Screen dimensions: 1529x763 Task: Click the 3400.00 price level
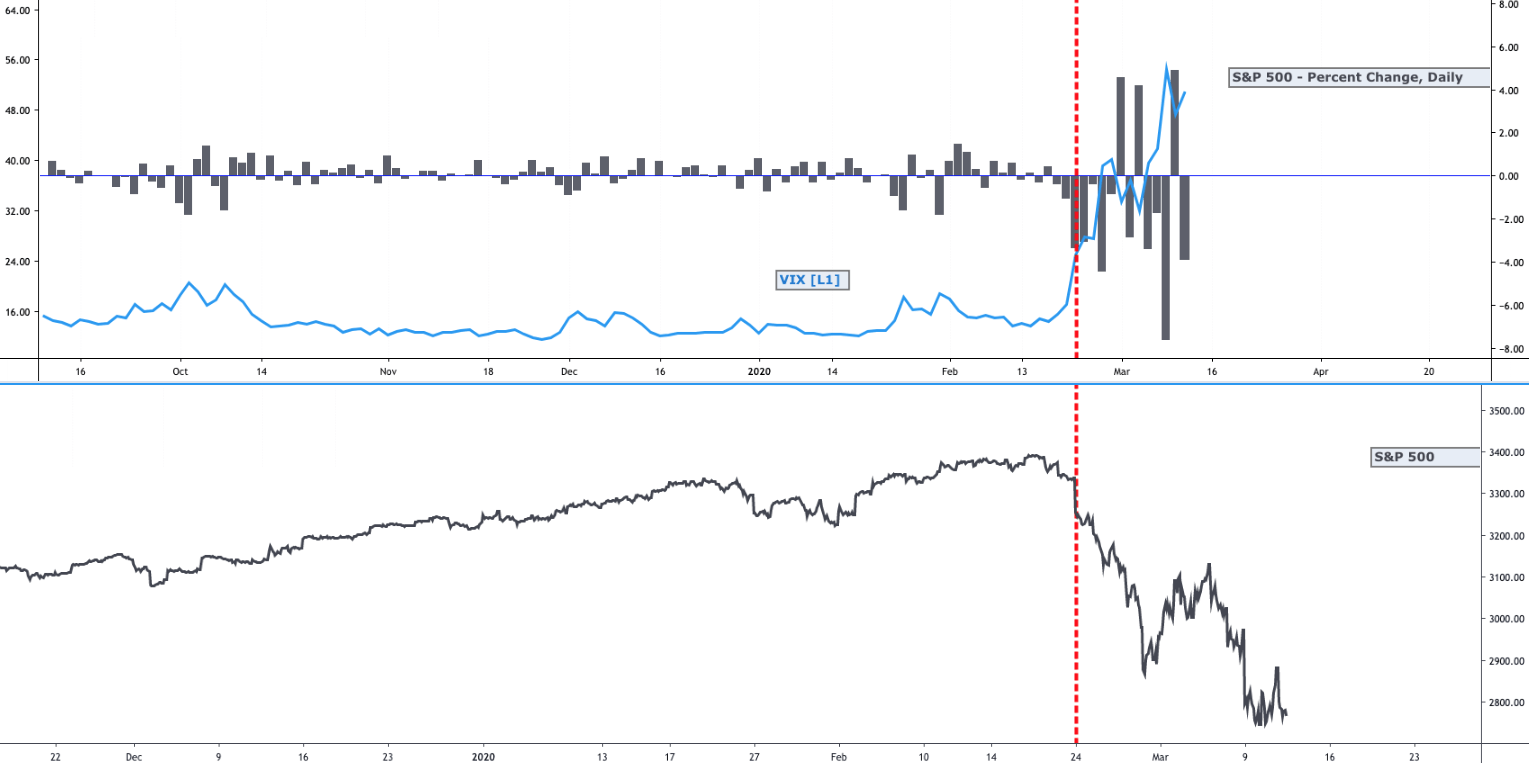[x=1506, y=453]
